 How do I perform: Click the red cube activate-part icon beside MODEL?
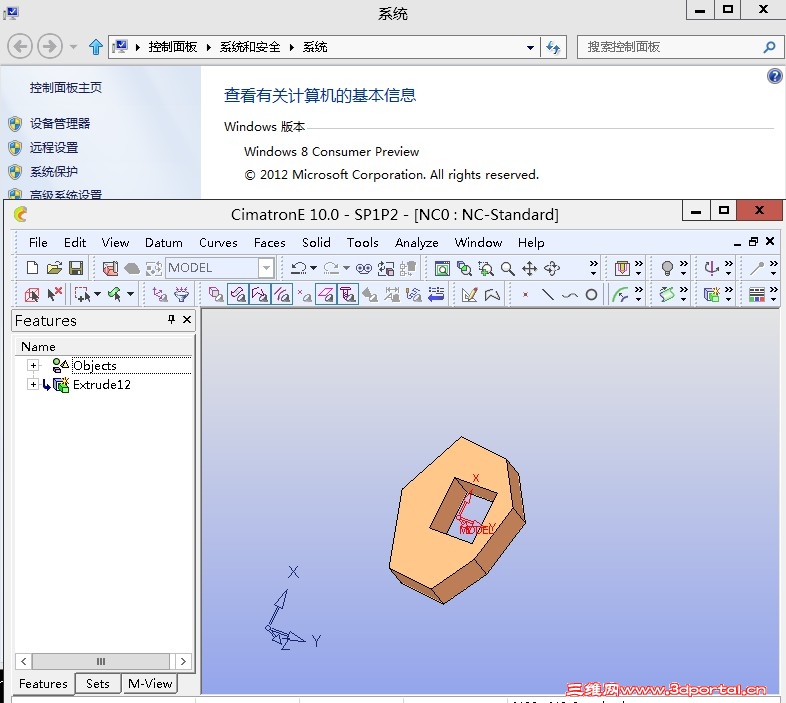110,269
